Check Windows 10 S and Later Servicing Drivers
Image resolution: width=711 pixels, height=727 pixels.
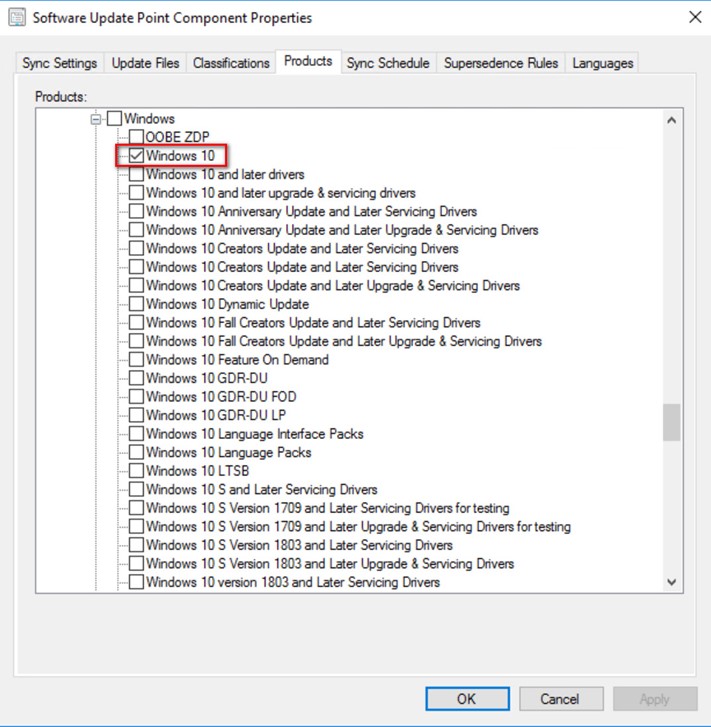[x=136, y=489]
